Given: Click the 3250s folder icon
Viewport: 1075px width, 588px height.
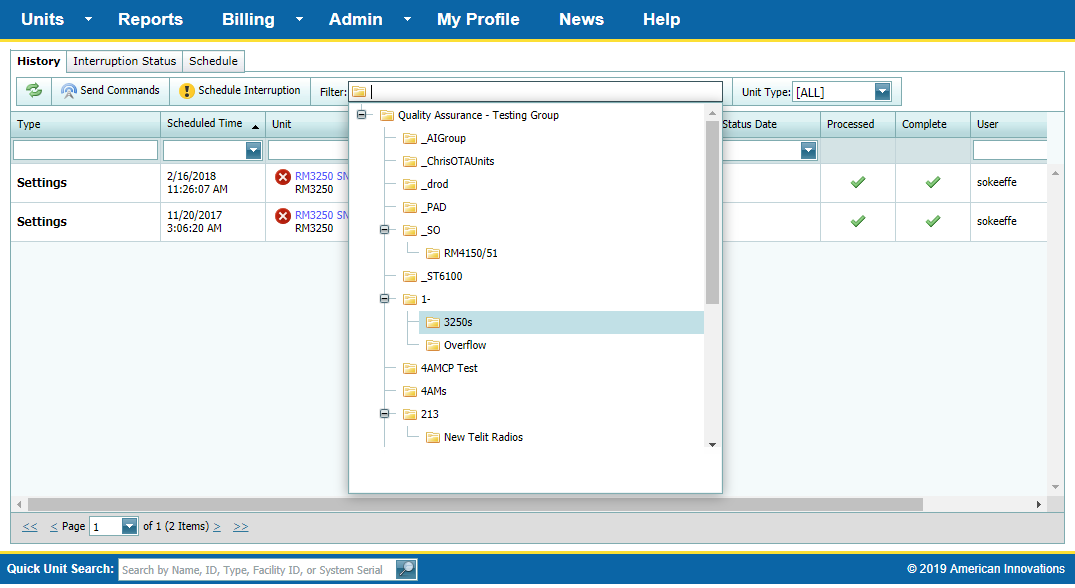Looking at the screenshot, I should click(x=433, y=322).
